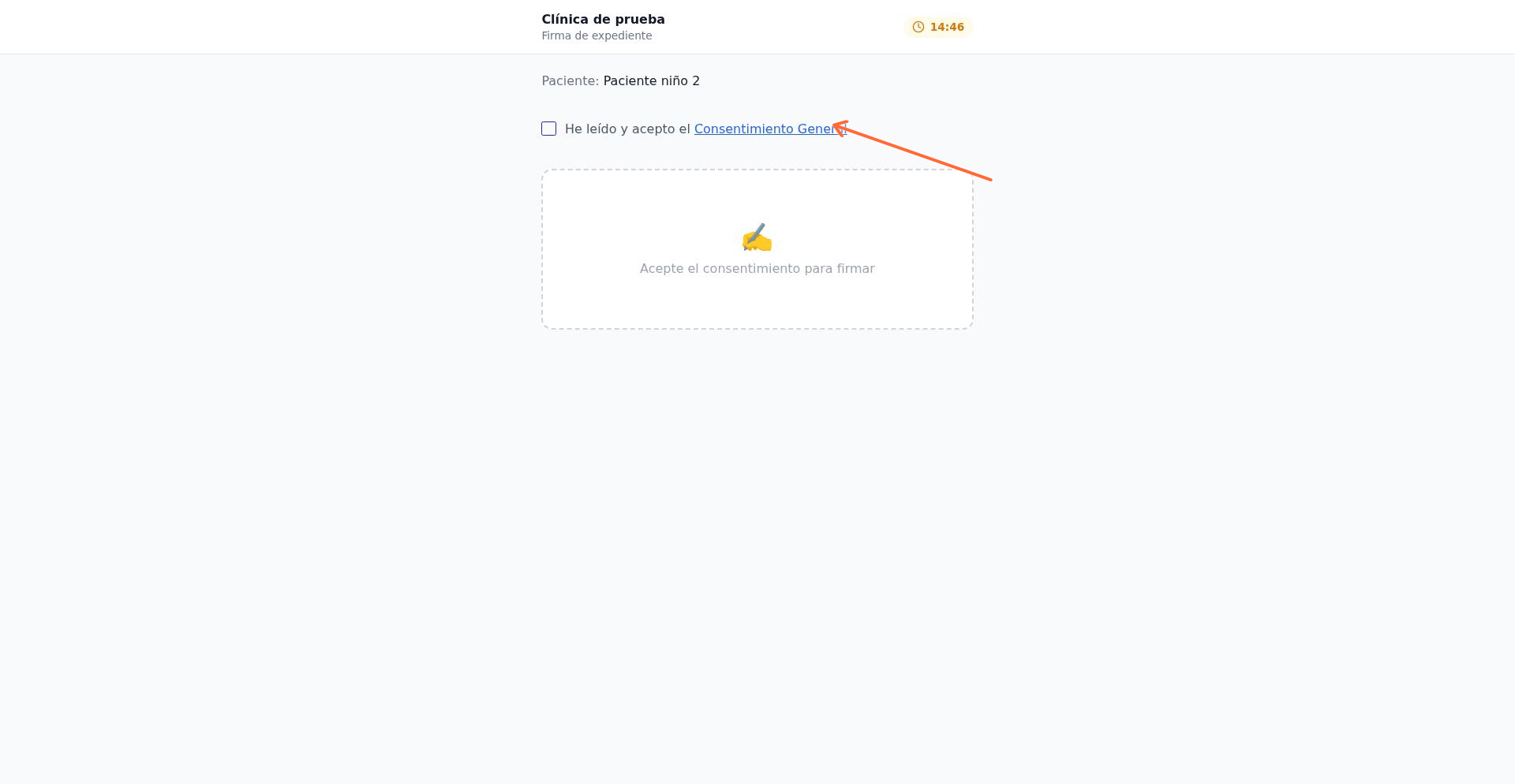Viewport: 1515px width, 784px height.
Task: Click the 'Paciente niño 2' patient name
Action: pos(651,80)
